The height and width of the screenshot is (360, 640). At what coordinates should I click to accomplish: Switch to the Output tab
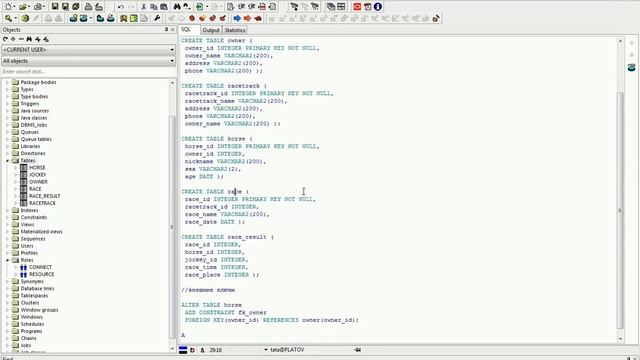211,30
